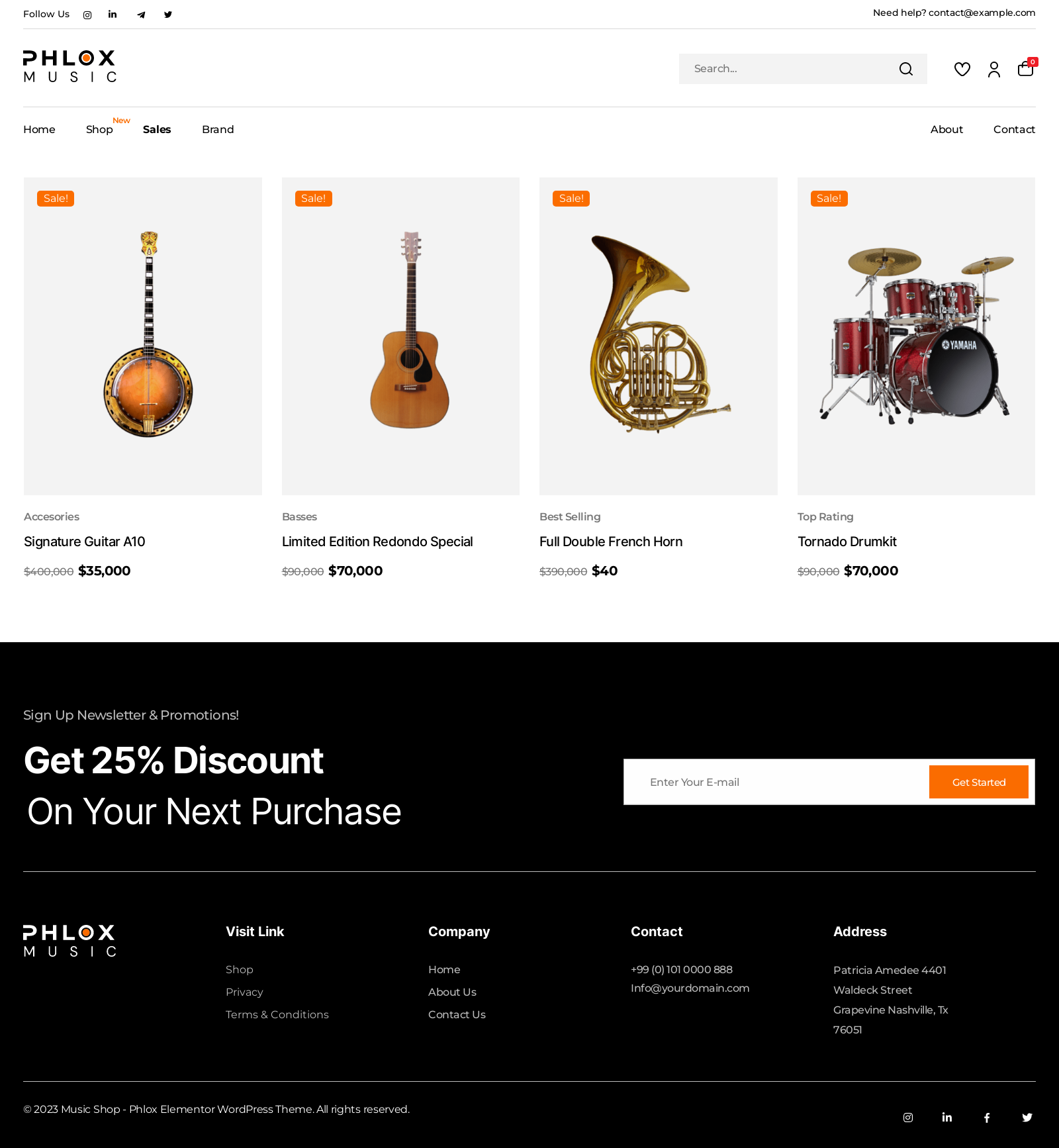Click the Get Started button
Image resolution: width=1059 pixels, height=1148 pixels.
tap(979, 782)
